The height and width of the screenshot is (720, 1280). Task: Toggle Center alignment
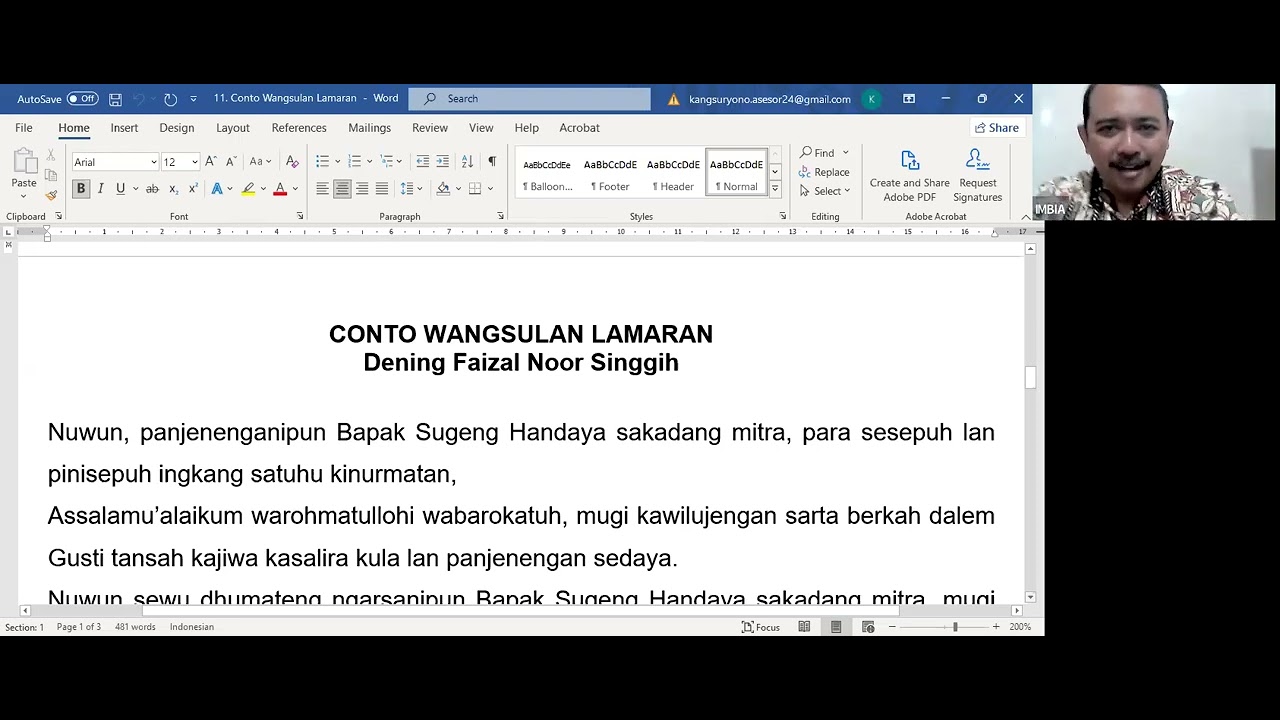342,189
